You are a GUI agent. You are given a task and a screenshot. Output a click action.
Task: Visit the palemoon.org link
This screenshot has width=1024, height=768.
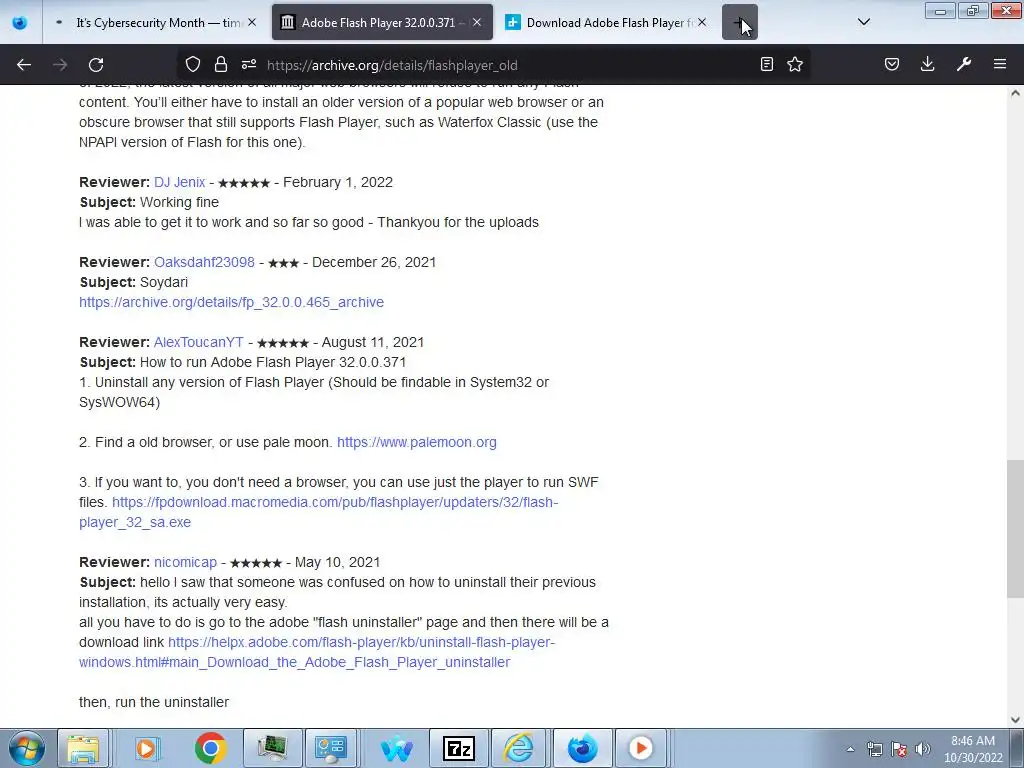417,442
